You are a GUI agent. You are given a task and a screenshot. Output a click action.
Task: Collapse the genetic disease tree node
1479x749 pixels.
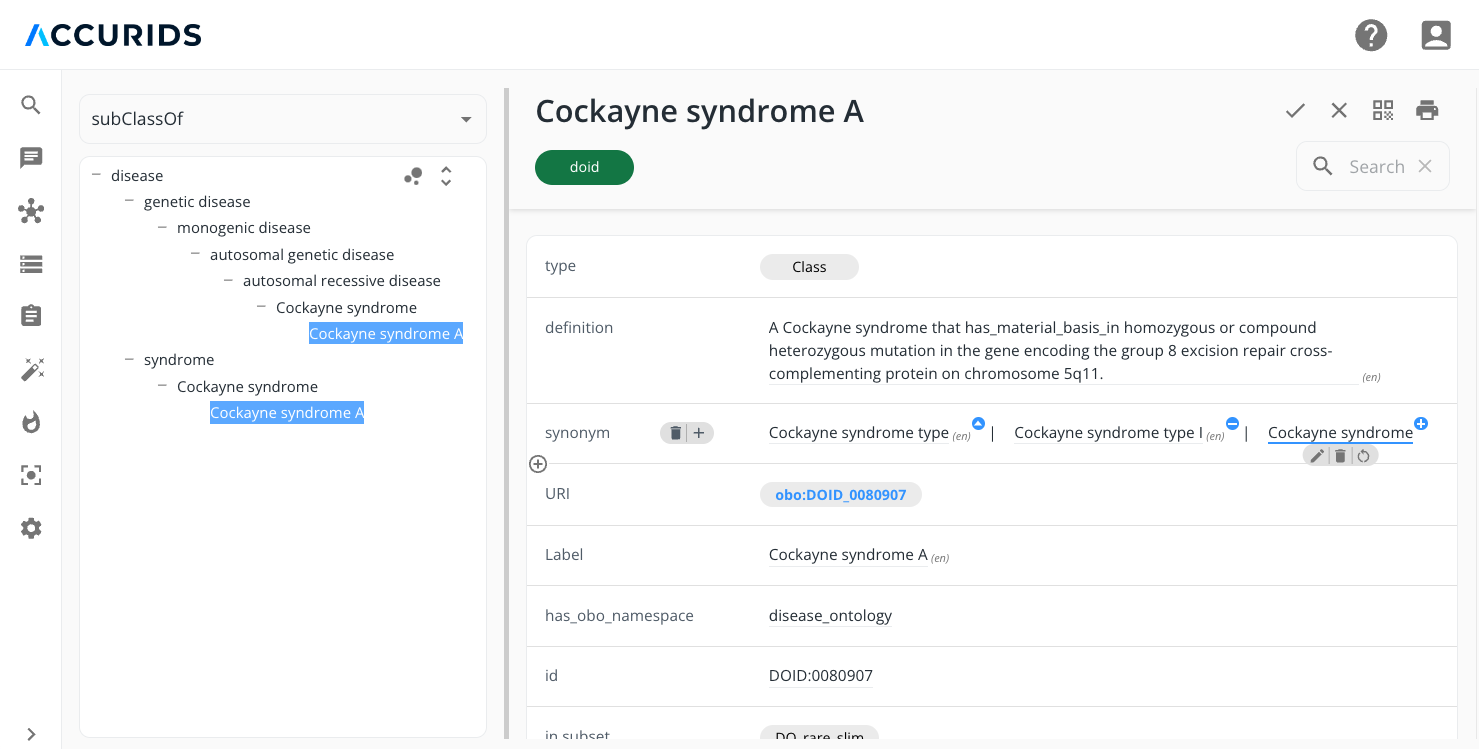tap(129, 201)
